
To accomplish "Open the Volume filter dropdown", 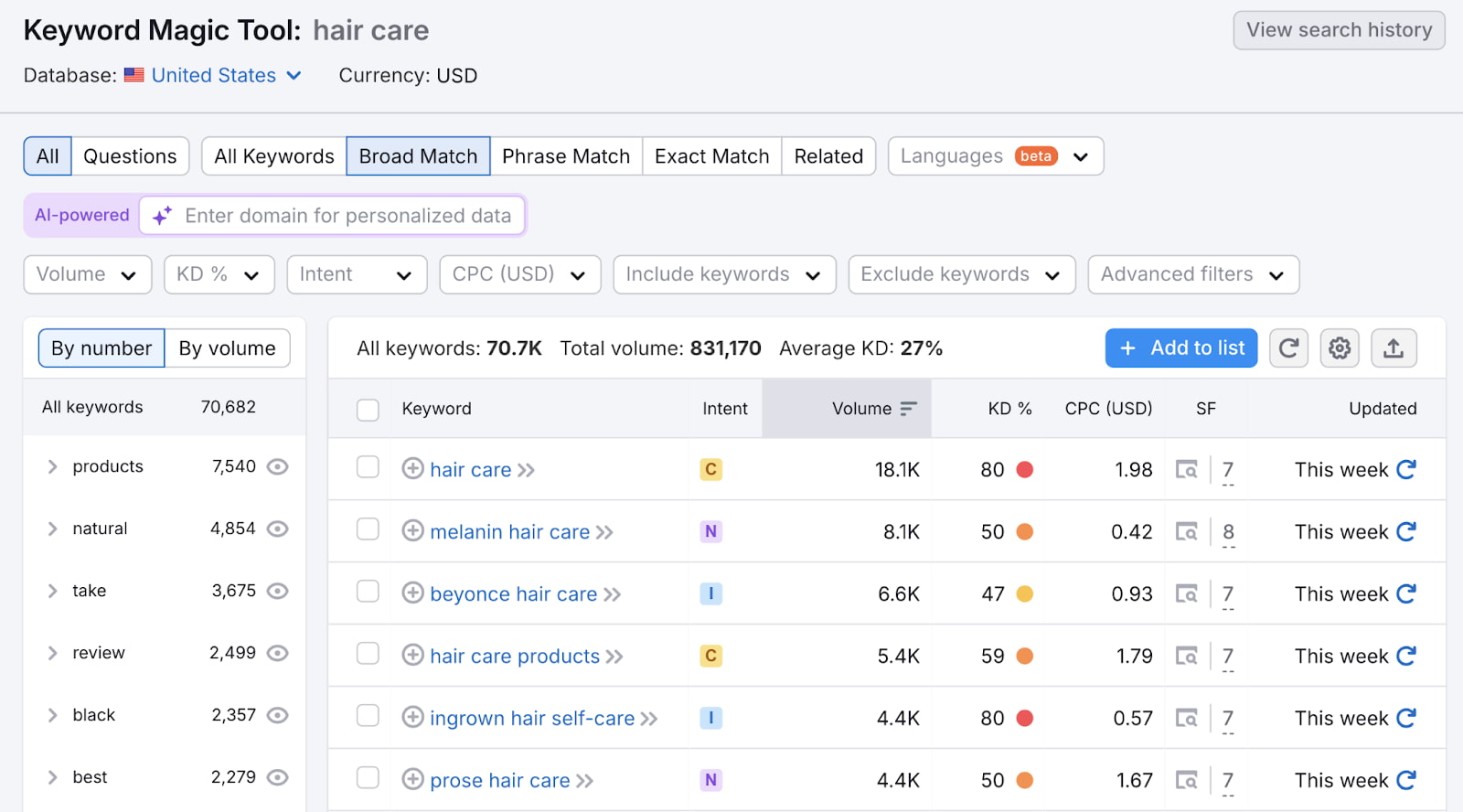I will coord(88,274).
